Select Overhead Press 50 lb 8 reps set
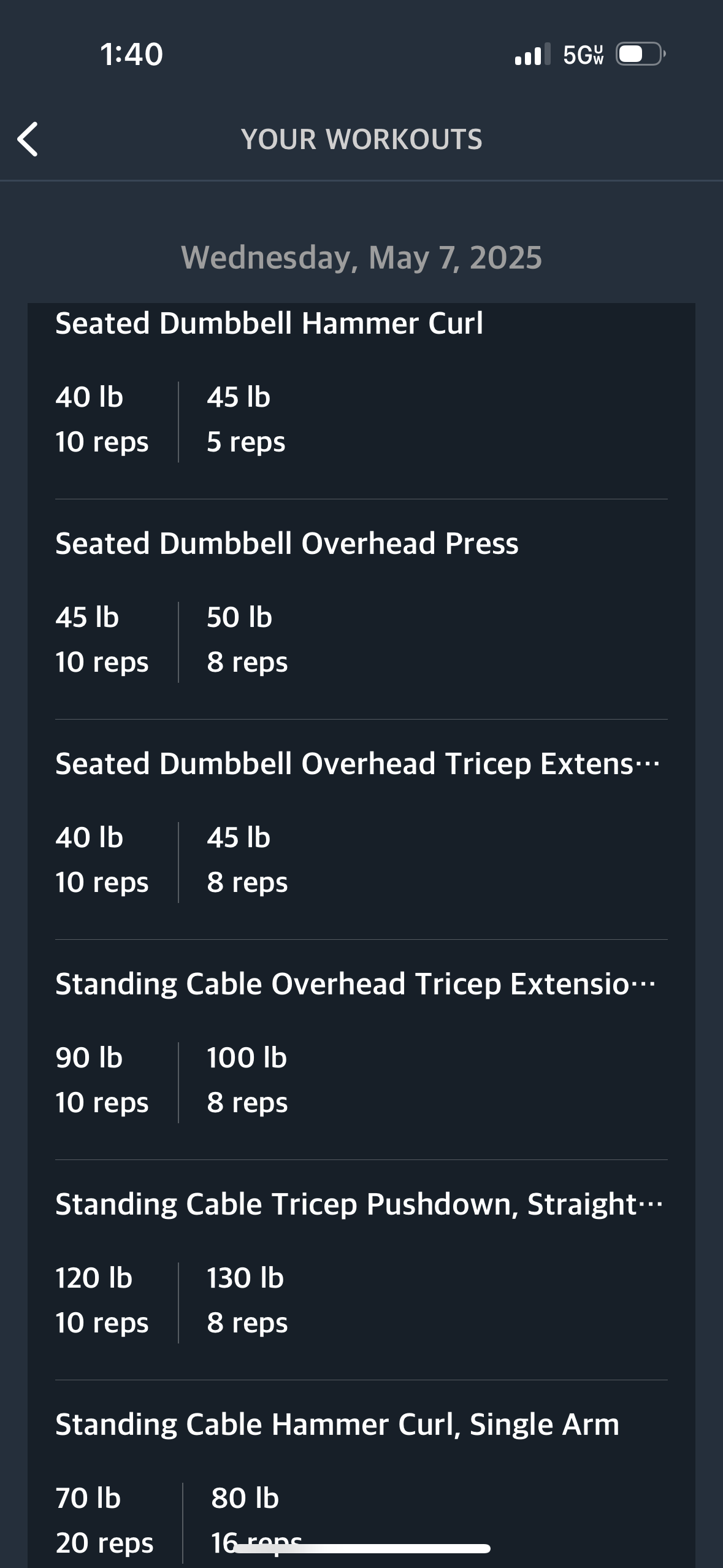723x1568 pixels. [x=247, y=640]
